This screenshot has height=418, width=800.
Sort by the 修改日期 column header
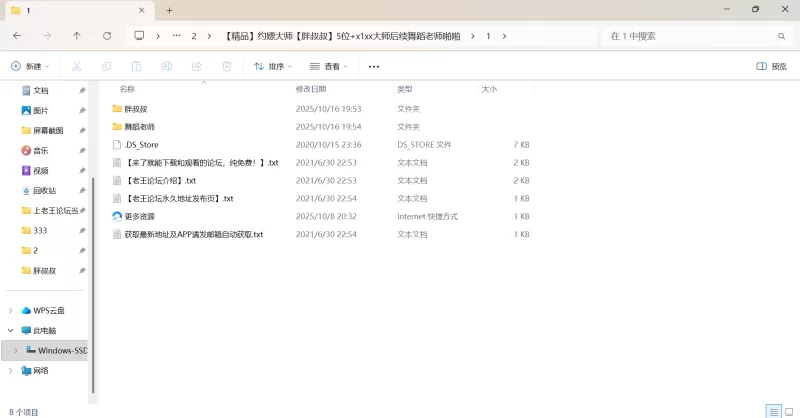click(310, 89)
